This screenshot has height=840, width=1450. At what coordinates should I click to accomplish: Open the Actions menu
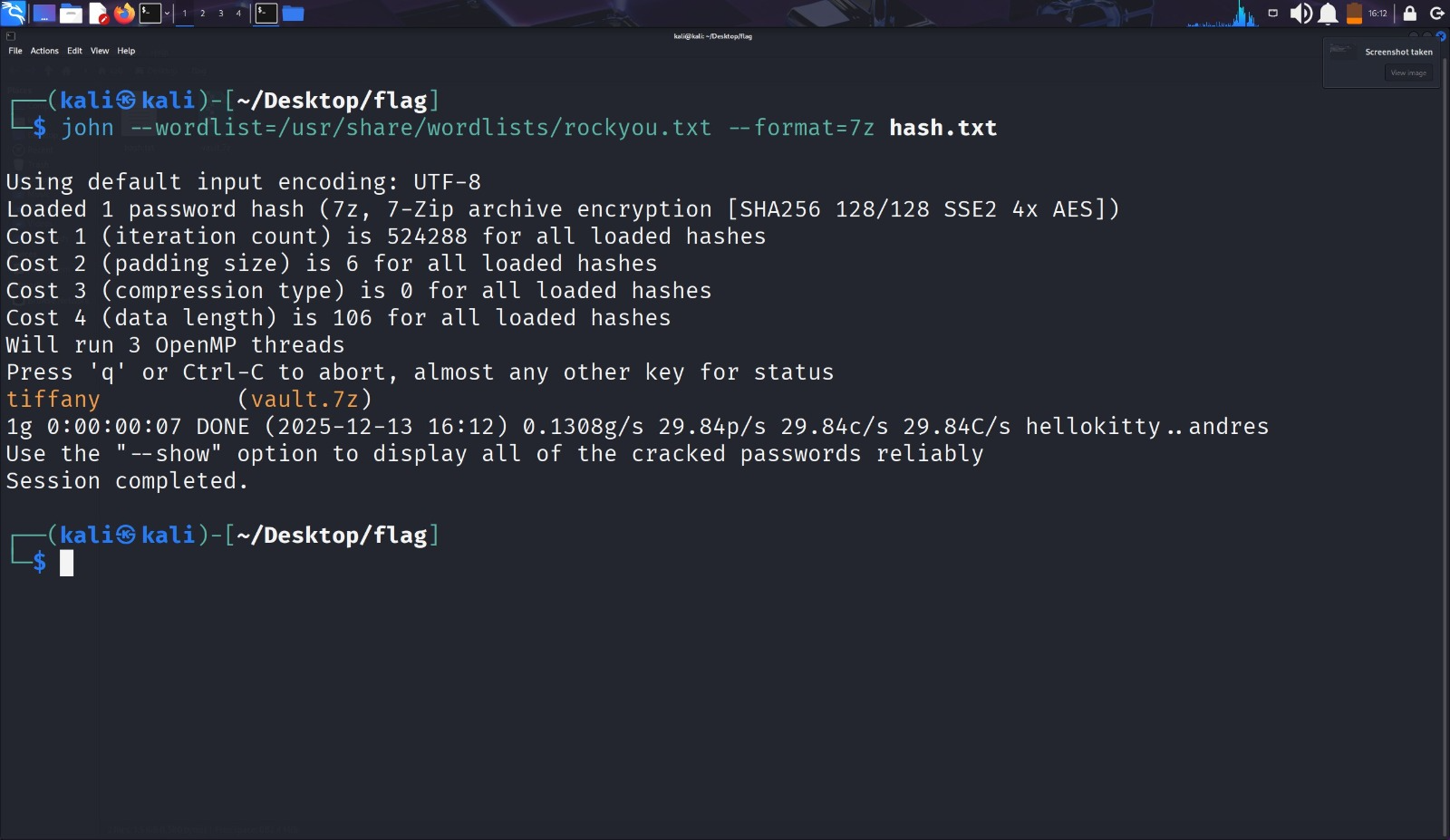(44, 51)
